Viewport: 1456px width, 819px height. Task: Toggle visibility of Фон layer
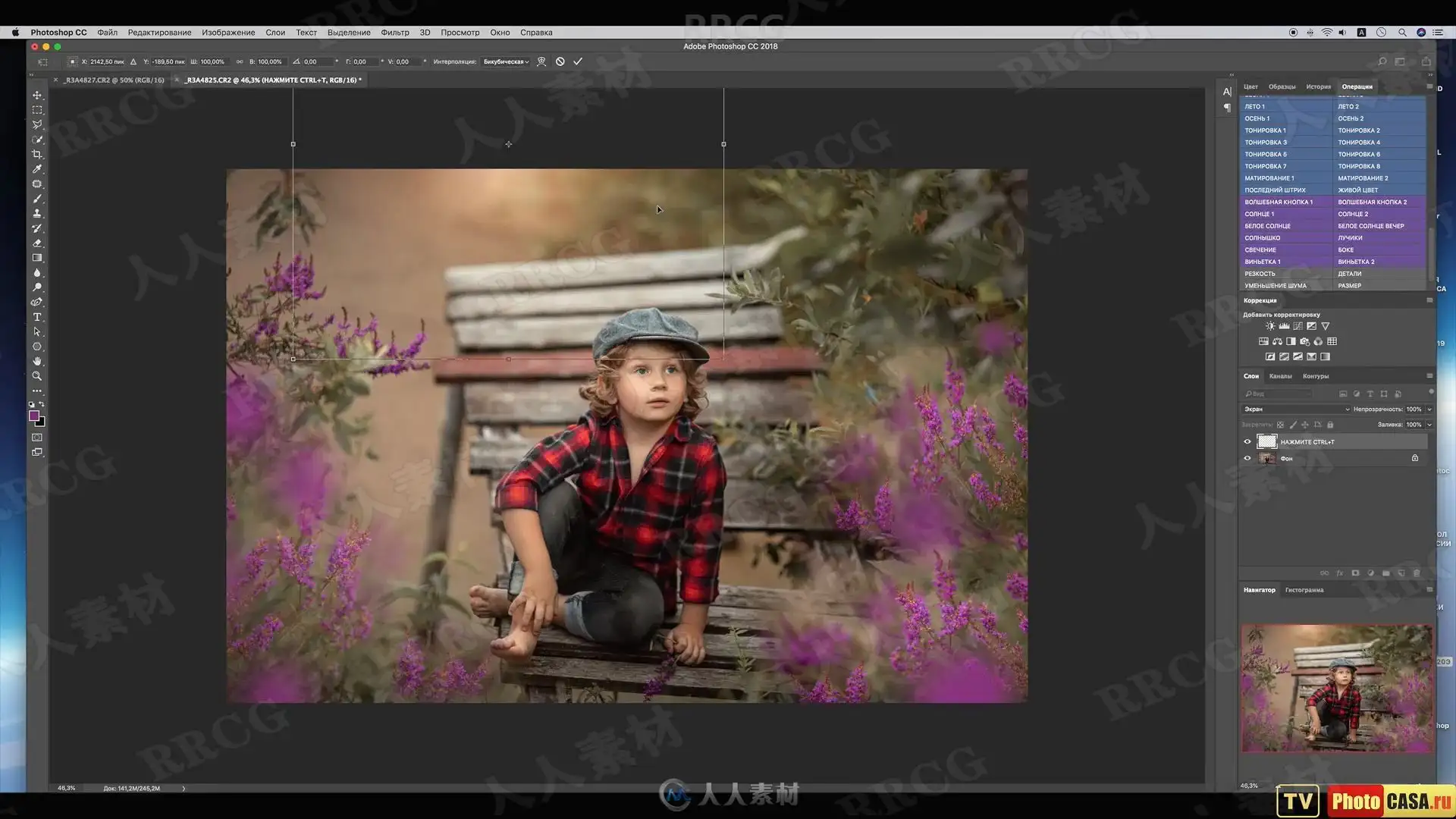pos(1247,458)
